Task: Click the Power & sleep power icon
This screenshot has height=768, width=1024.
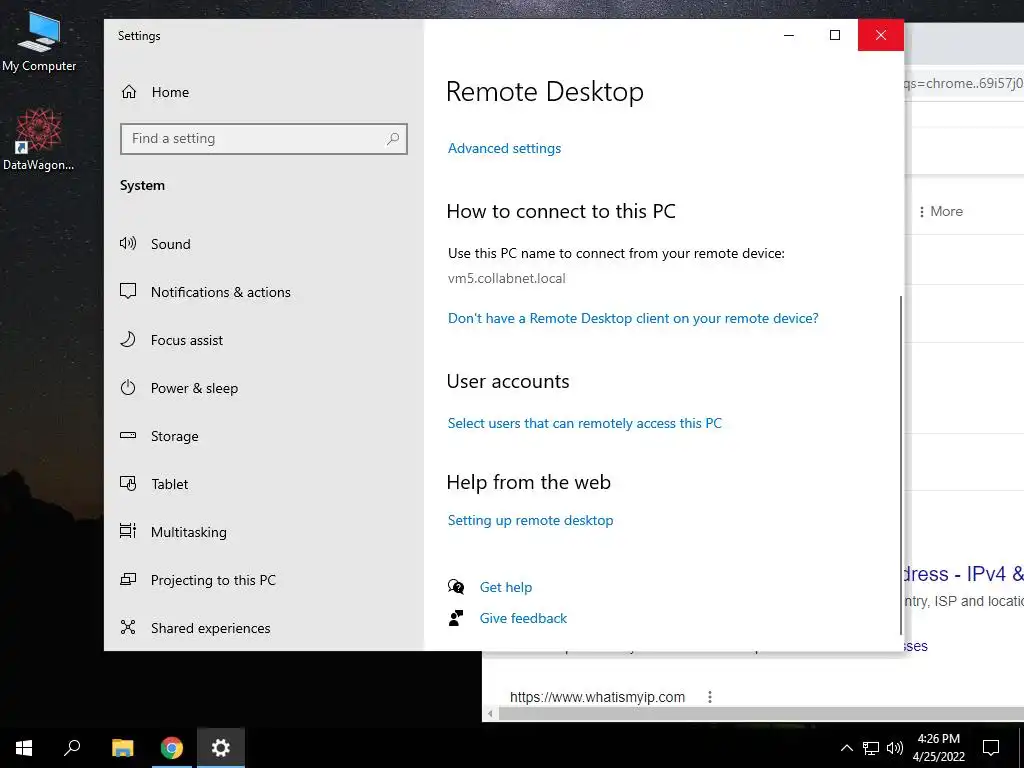Action: coord(128,387)
